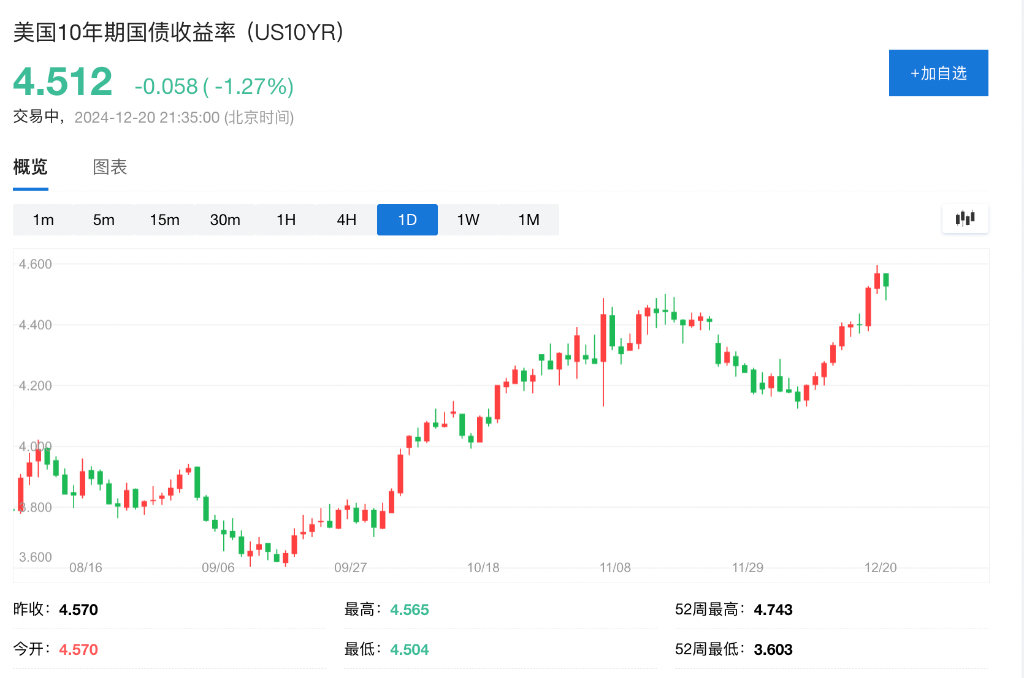The height and width of the screenshot is (678, 1024).
Task: Switch to the 4H interval
Action: click(x=346, y=219)
